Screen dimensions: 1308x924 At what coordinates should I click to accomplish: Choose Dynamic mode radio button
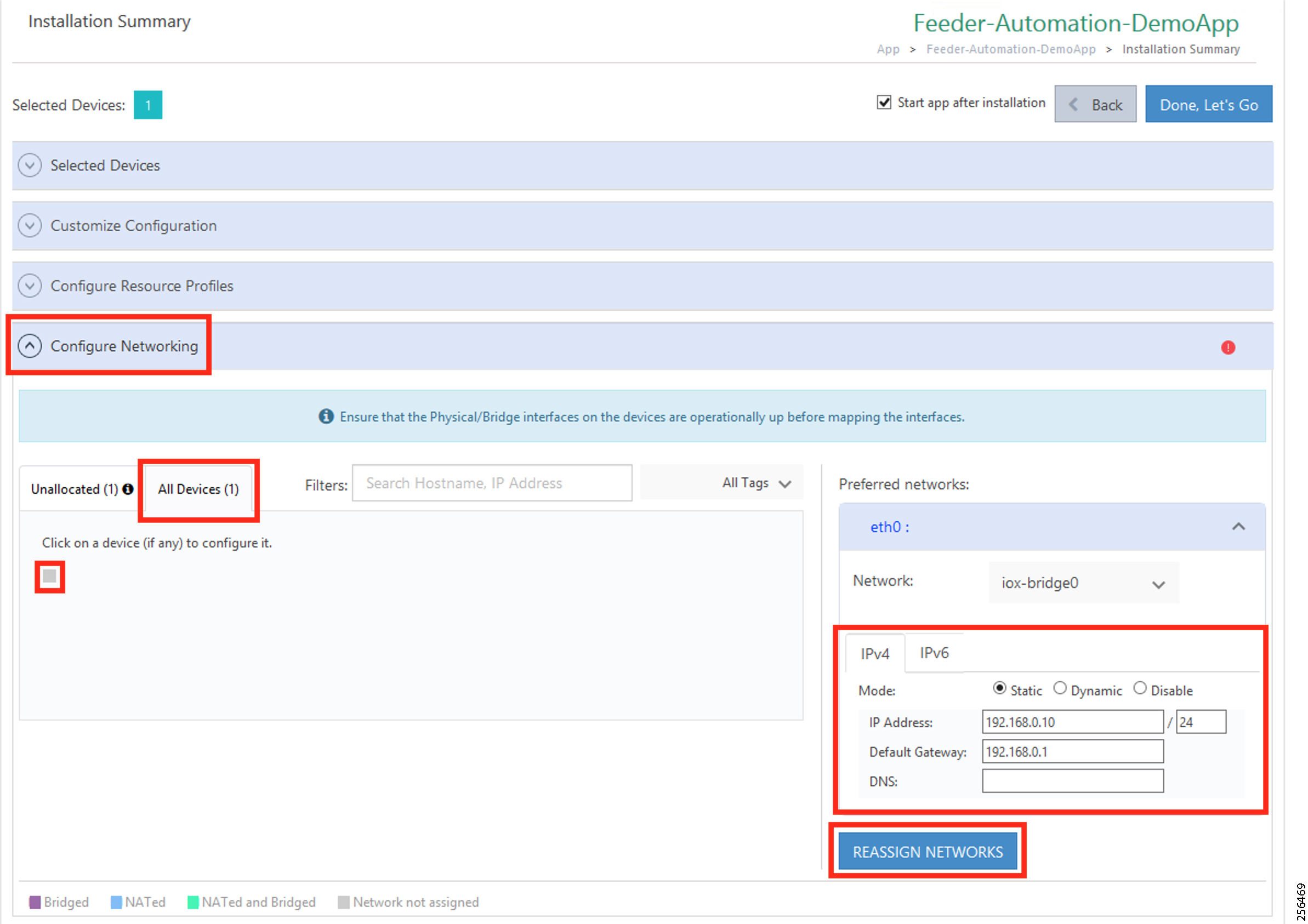click(x=1060, y=688)
